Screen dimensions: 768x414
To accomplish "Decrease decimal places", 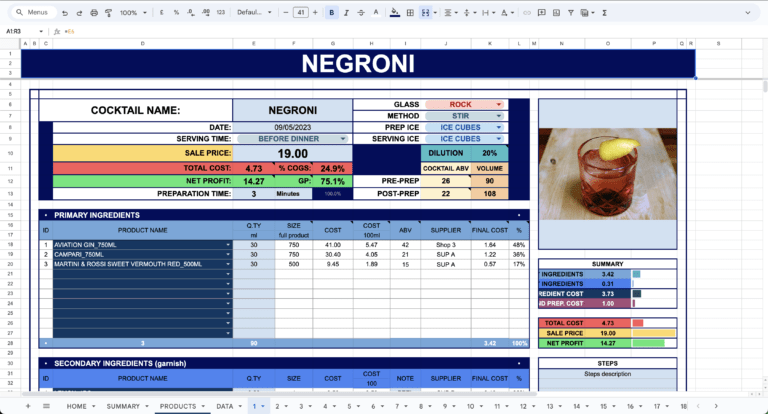I will pos(191,13).
